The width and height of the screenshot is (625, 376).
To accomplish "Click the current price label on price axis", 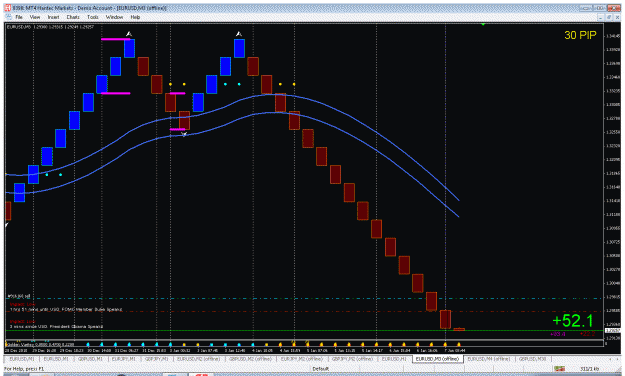I will [x=612, y=331].
